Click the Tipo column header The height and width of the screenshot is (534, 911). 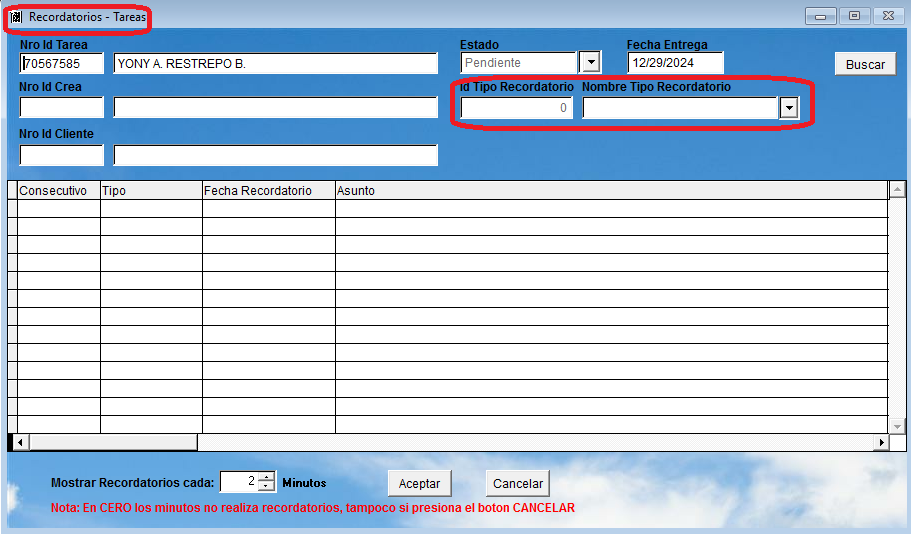click(x=151, y=191)
